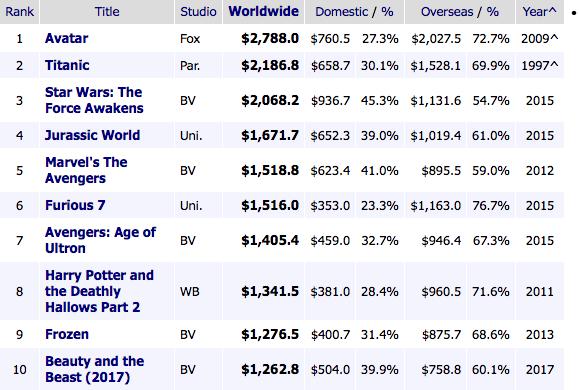Screen dimensions: 579x390
Task: Sort table by Rank column header
Action: coord(20,11)
